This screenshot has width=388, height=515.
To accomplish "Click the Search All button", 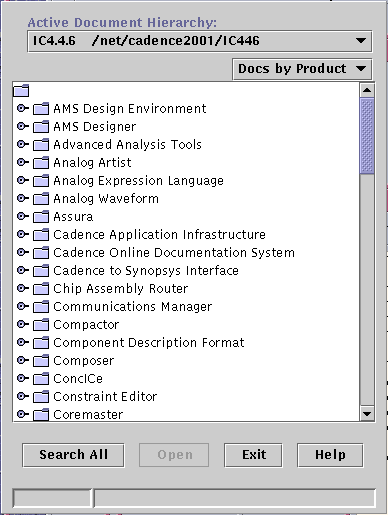I will point(73,455).
